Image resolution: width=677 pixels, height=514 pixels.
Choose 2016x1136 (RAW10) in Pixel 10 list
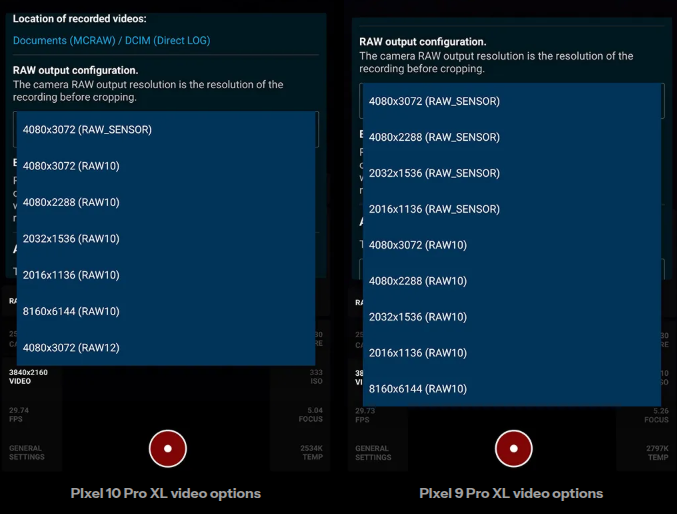[x=166, y=275]
